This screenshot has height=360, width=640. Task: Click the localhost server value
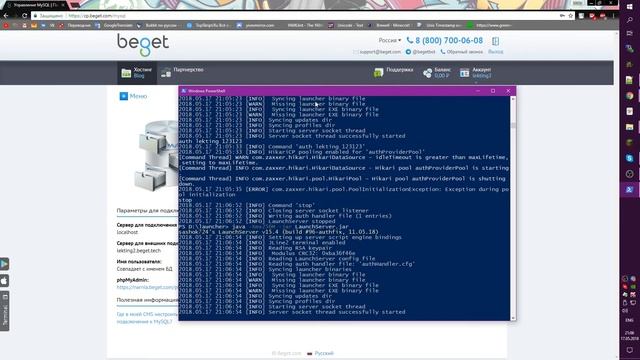coord(127,232)
